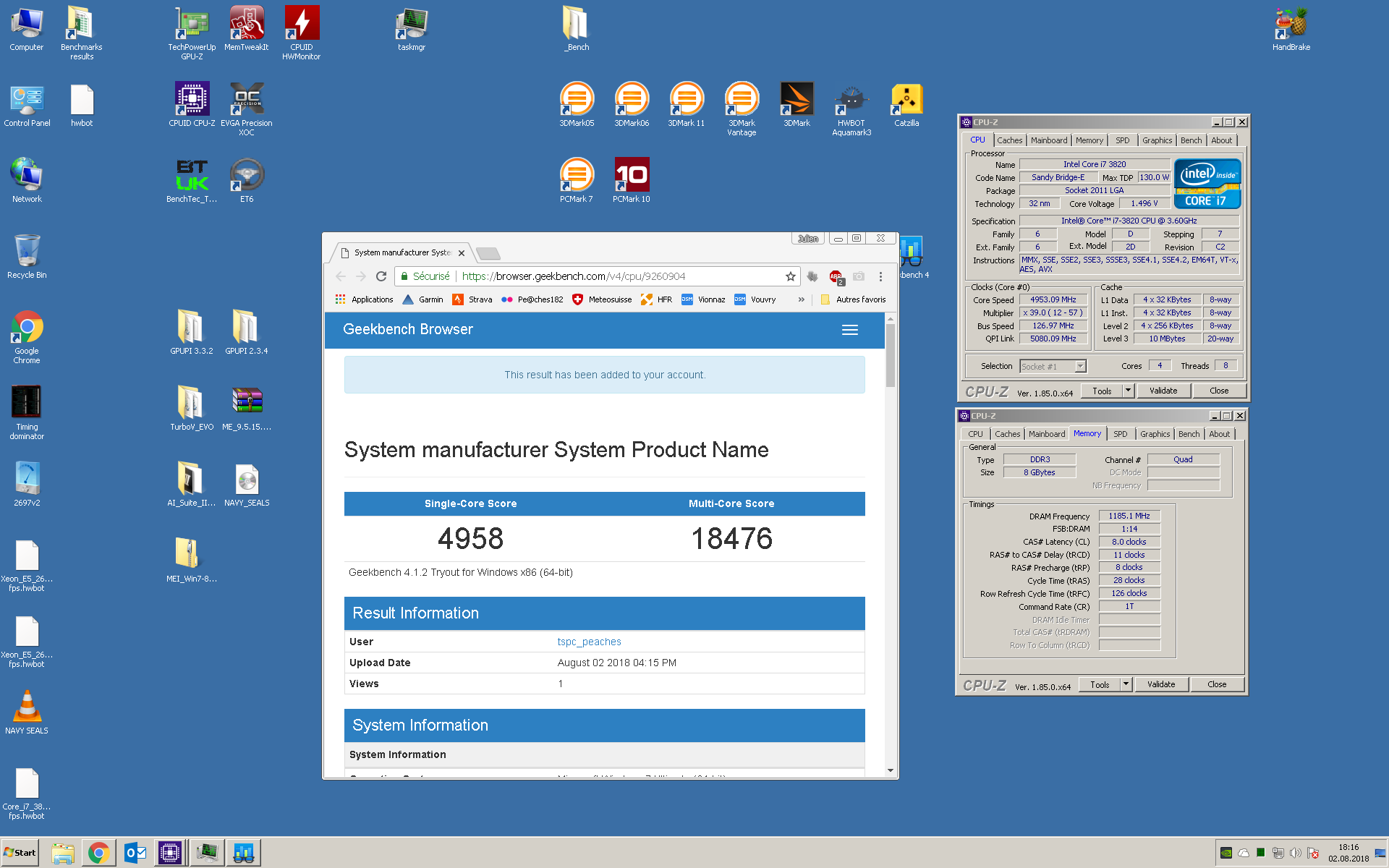Open the Windows Start menu
This screenshot has width=1389, height=868.
(x=20, y=853)
